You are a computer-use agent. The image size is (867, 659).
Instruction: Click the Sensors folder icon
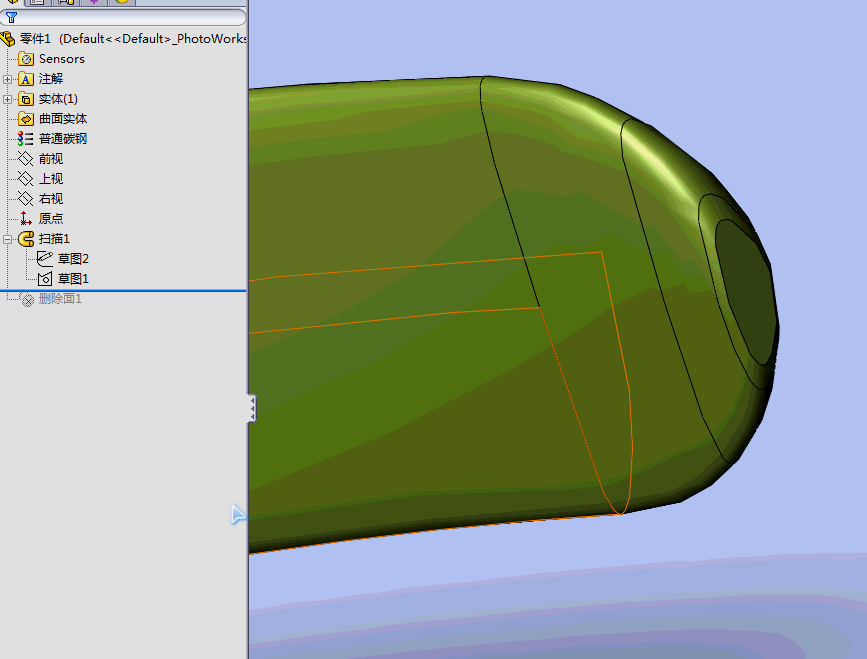click(x=26, y=59)
